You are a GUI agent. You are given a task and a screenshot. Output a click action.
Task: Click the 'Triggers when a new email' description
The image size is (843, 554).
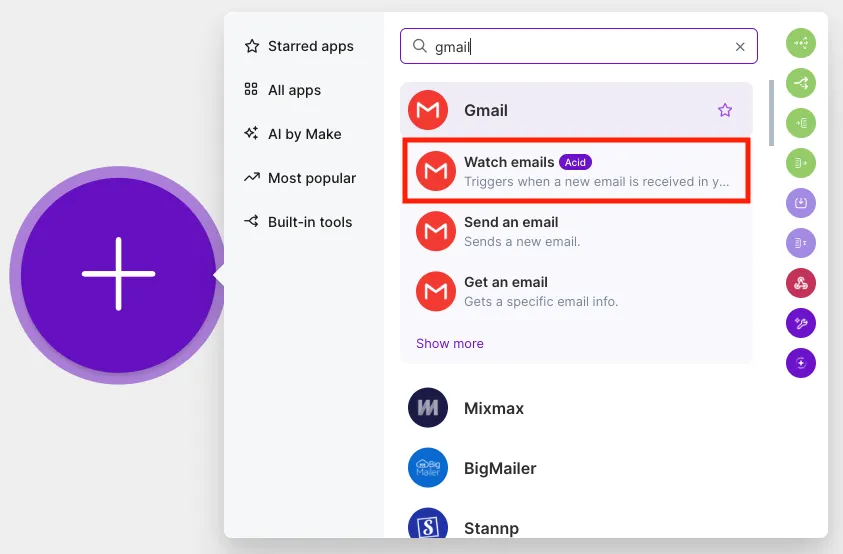coord(597,182)
